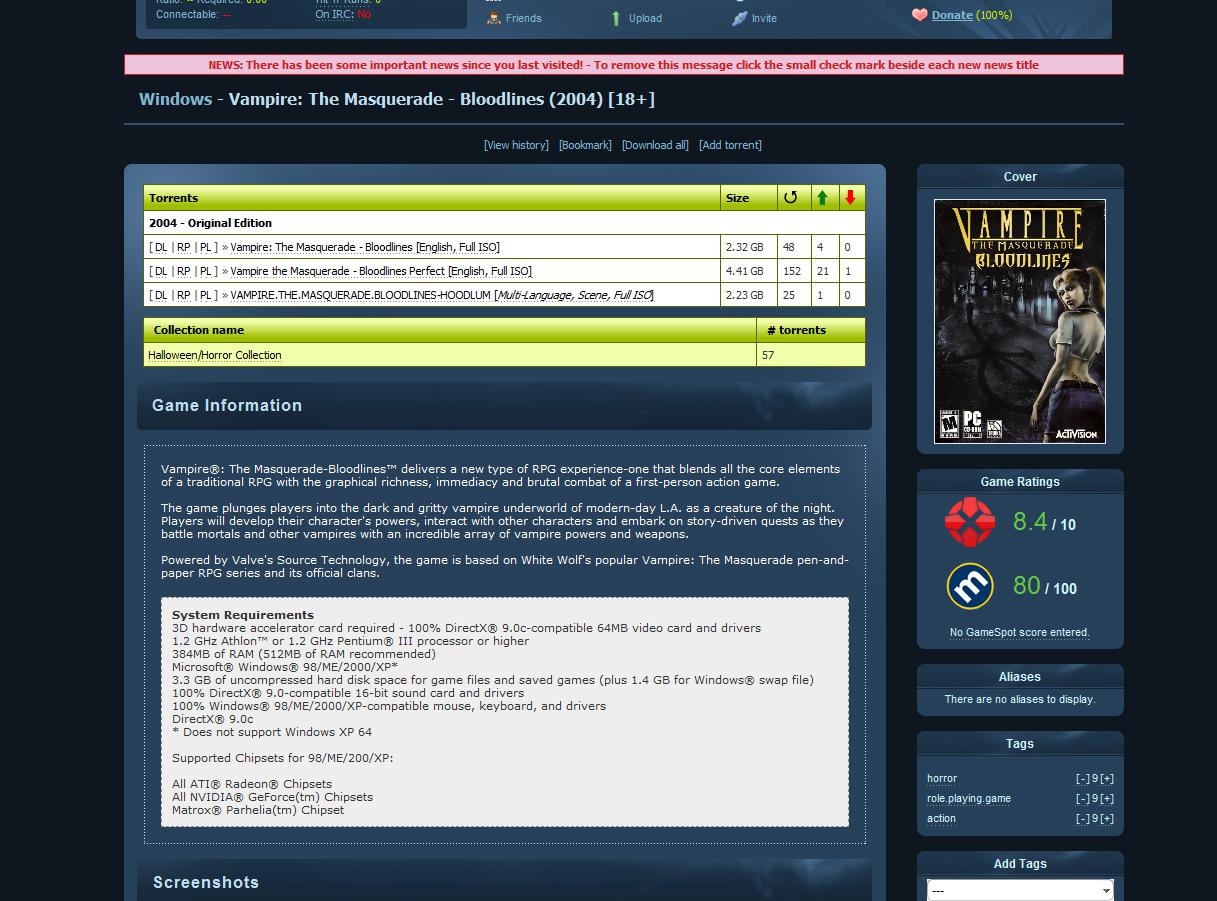The height and width of the screenshot is (901, 1217).
Task: Downvote the action tag with [-]
Action: tap(1082, 818)
